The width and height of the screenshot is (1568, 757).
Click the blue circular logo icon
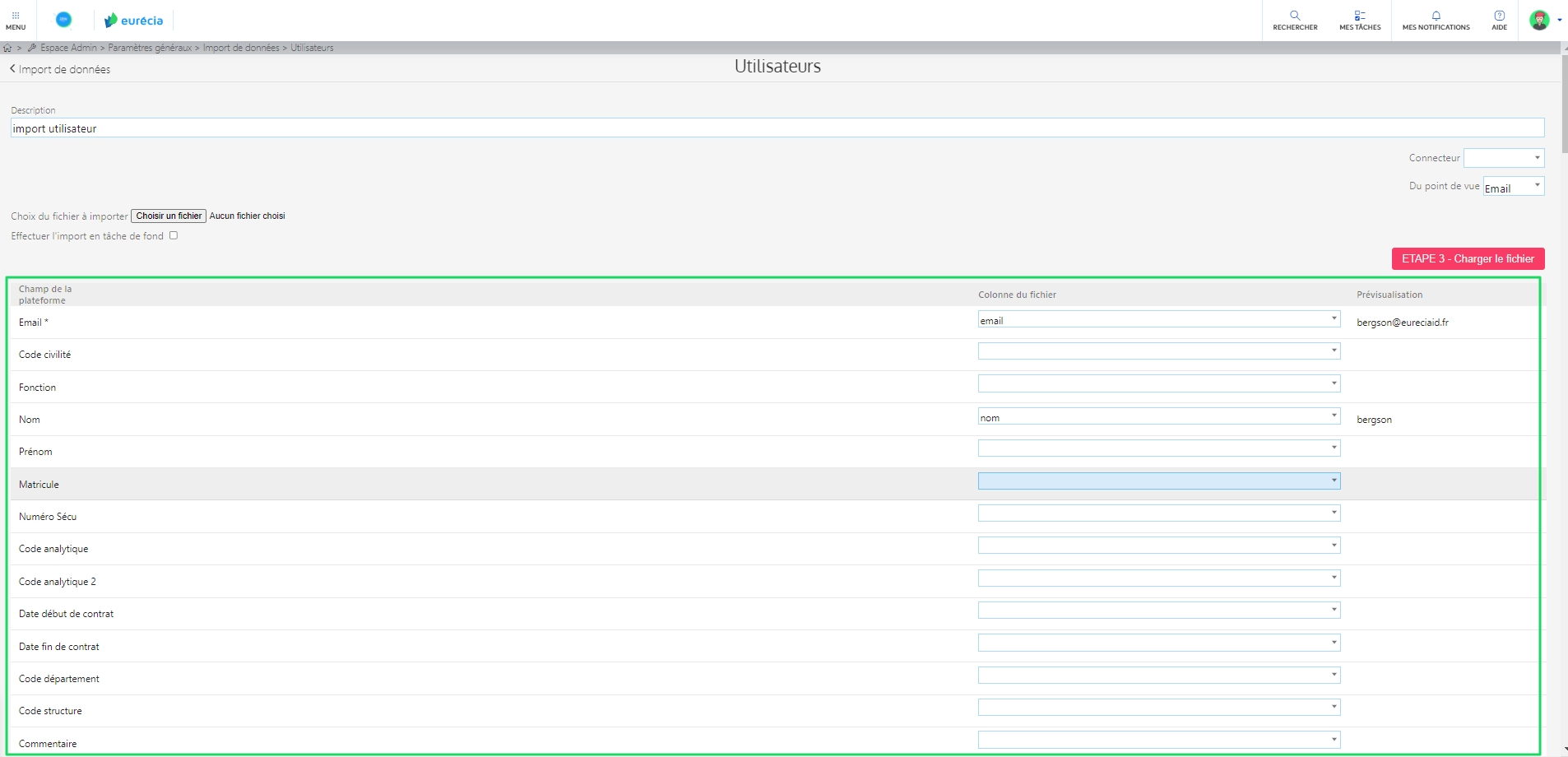point(63,20)
